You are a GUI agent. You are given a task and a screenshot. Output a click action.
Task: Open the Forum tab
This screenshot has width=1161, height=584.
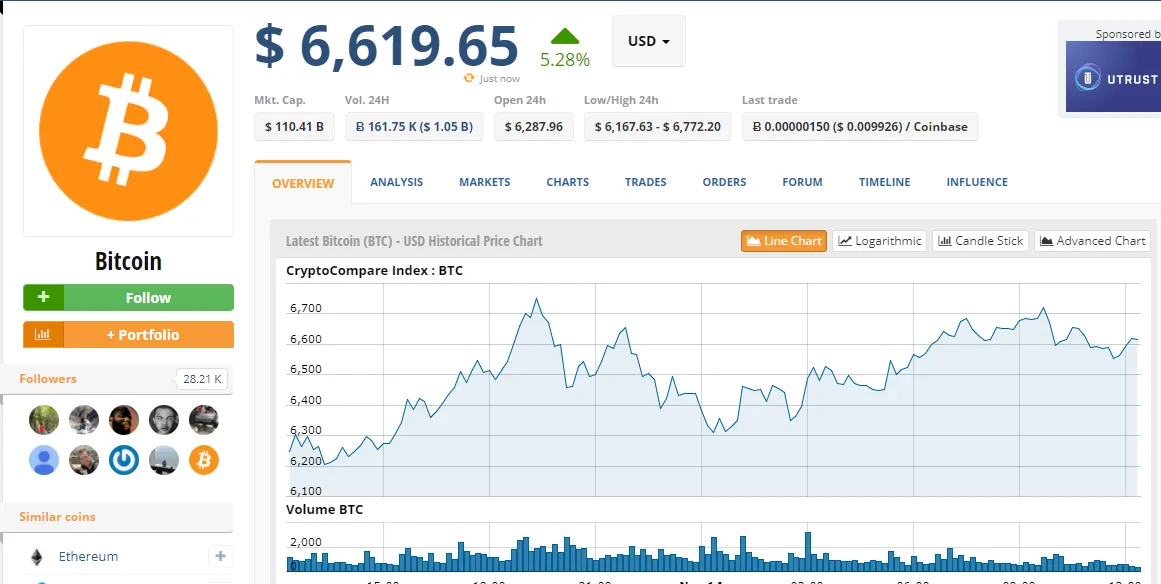[803, 182]
